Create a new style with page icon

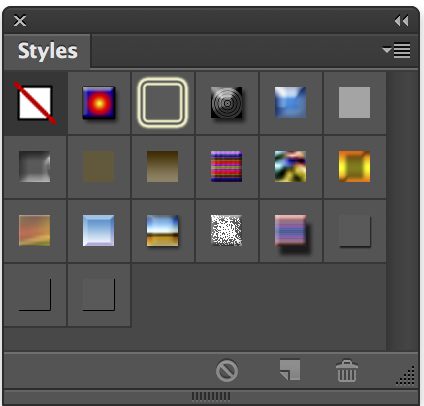coord(290,369)
